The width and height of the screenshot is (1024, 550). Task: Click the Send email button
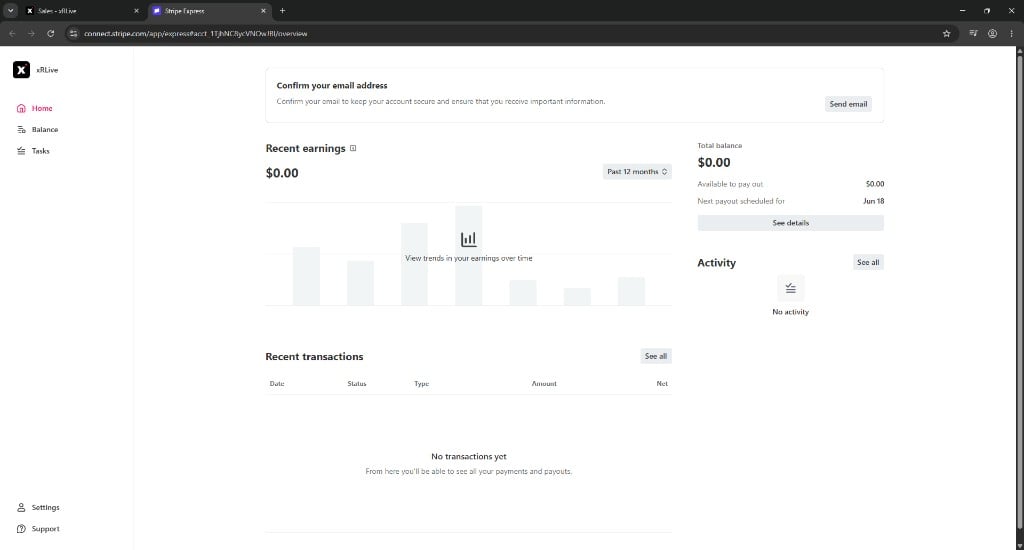[848, 104]
